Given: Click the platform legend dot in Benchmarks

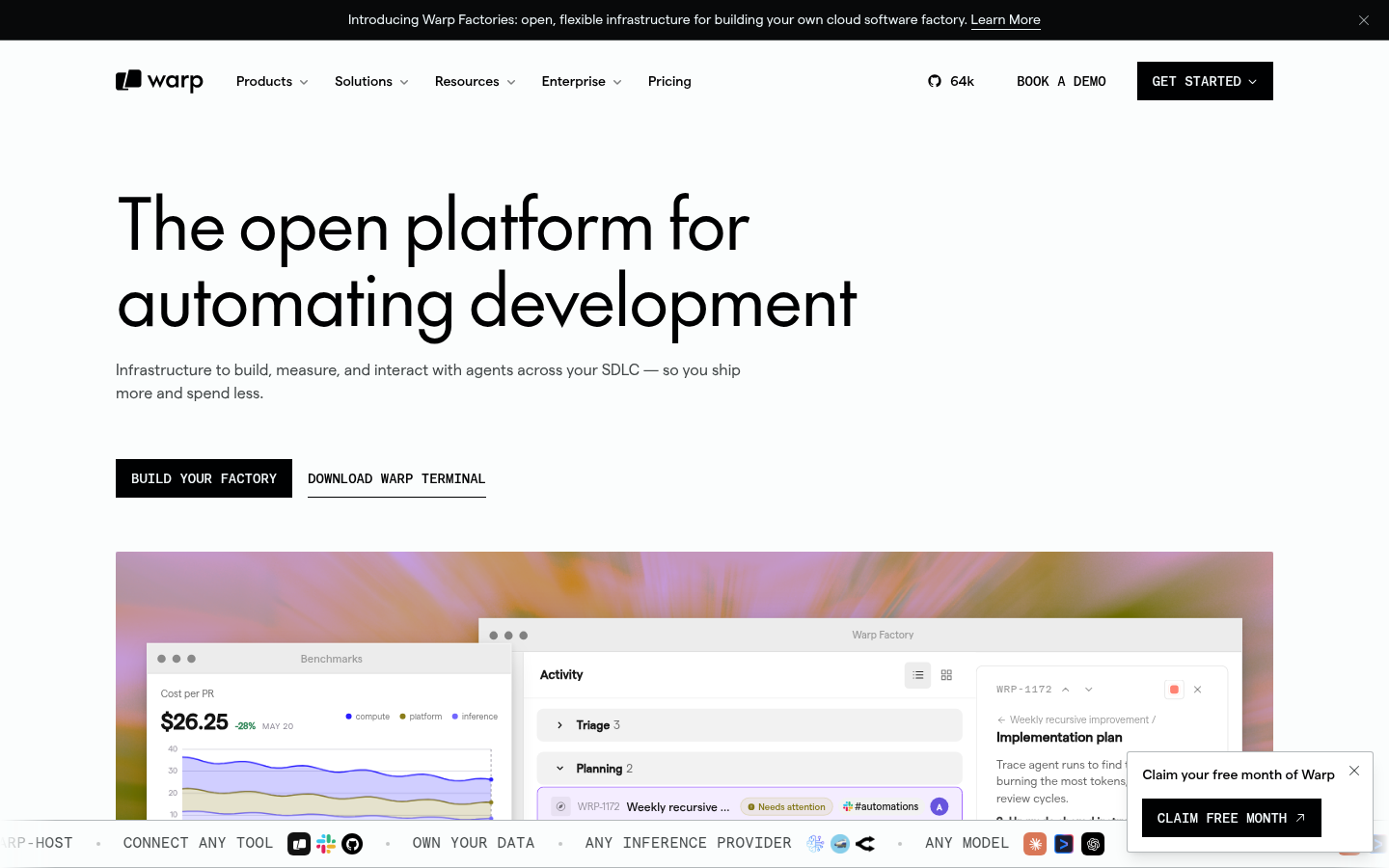Looking at the screenshot, I should [402, 717].
